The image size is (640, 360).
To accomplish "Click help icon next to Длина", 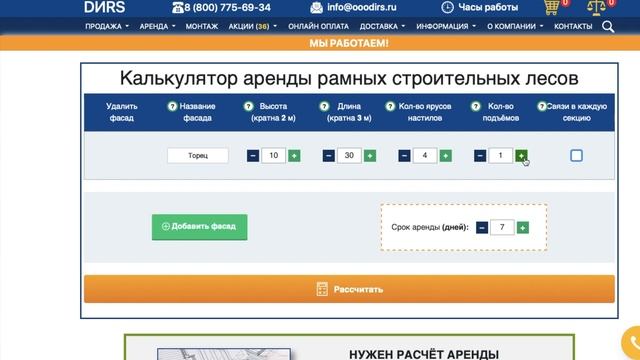I will tap(324, 106).
